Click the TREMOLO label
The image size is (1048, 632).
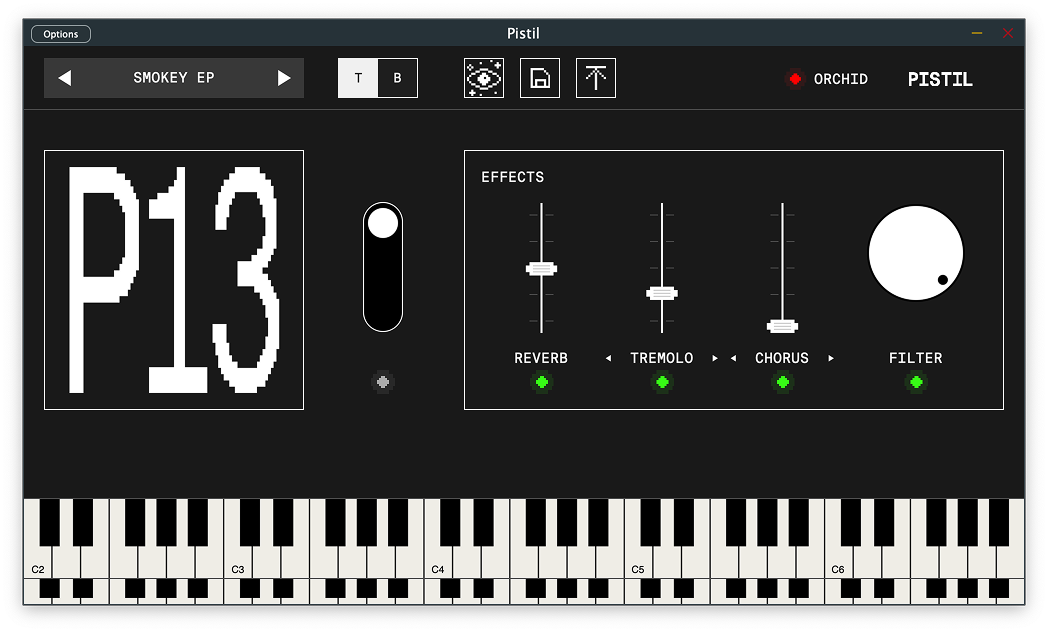click(662, 358)
